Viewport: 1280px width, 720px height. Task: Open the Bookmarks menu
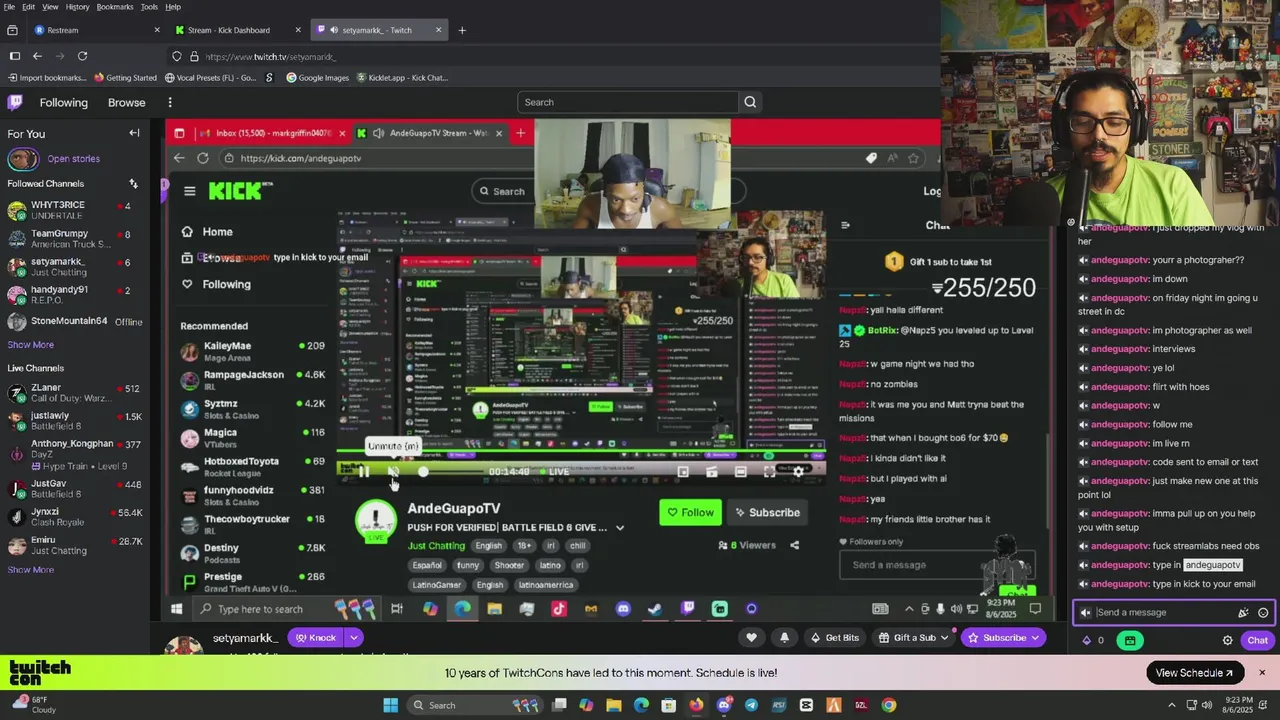115,6
